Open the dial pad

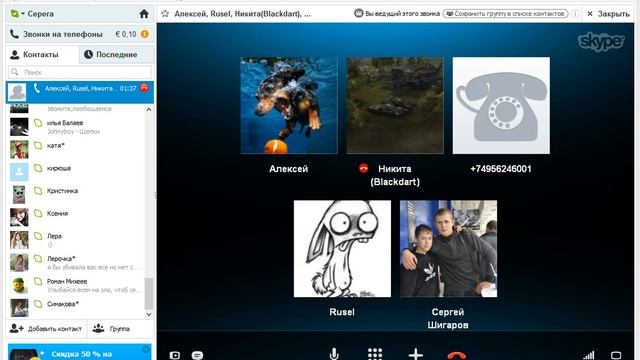[x=375, y=354]
